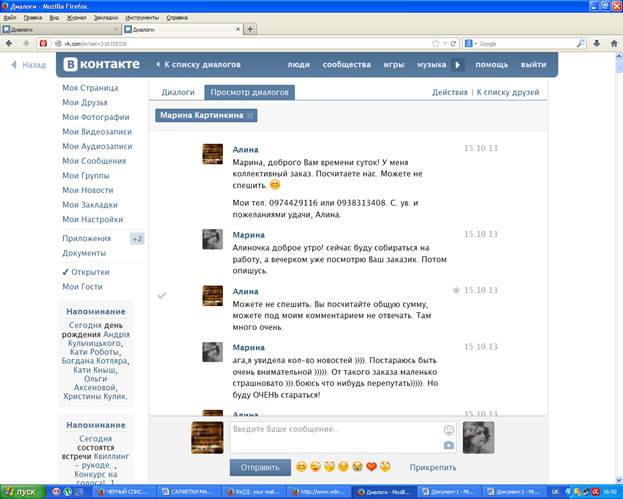Open игры in the header
The height and width of the screenshot is (499, 623).
click(394, 64)
